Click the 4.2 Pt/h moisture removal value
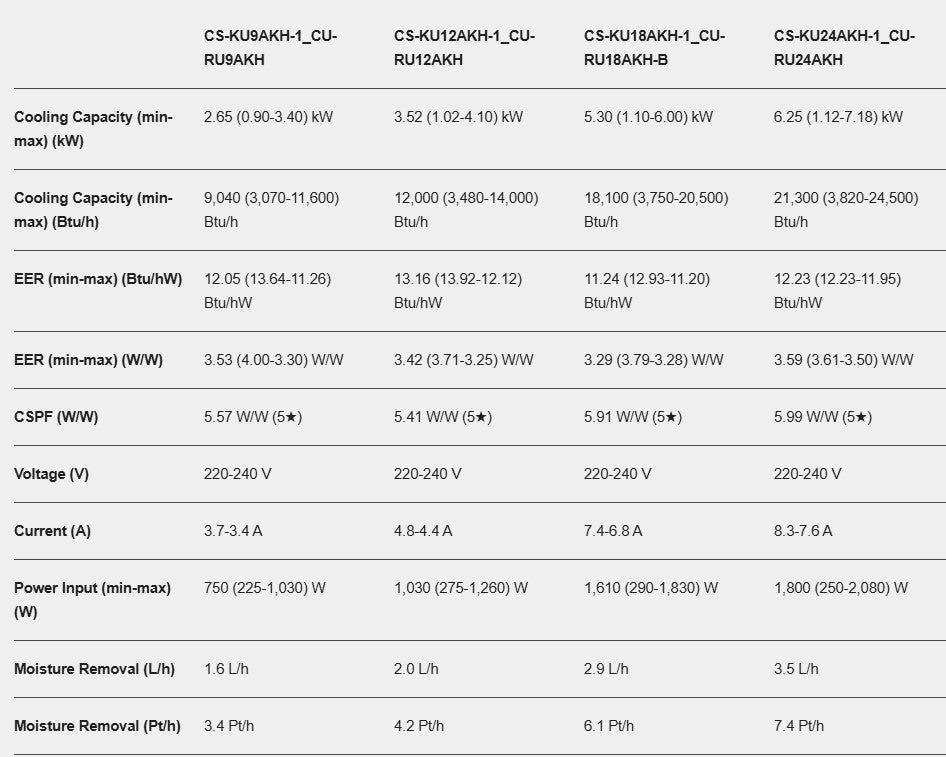 coord(419,726)
